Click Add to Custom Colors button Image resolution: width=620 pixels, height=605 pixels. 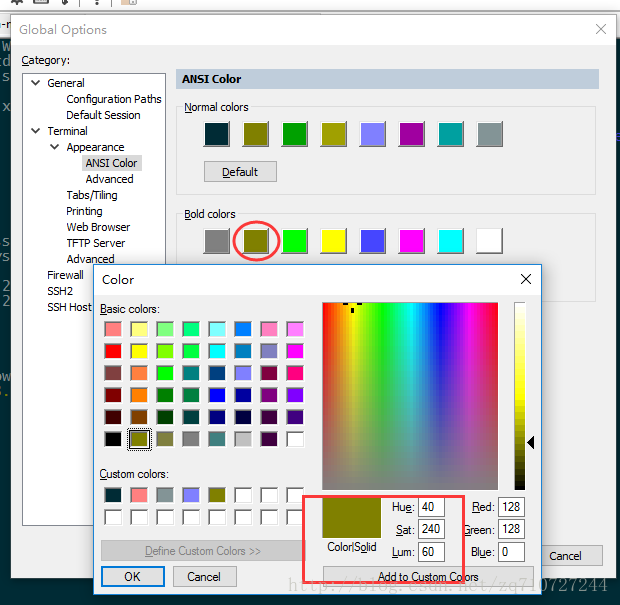tap(428, 577)
